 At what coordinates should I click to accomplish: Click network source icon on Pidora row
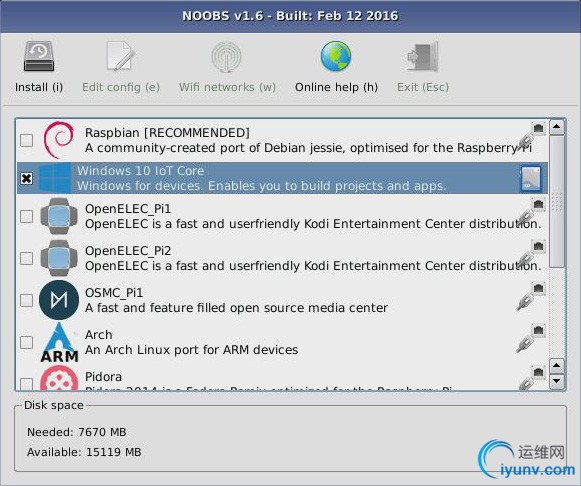[x=531, y=378]
